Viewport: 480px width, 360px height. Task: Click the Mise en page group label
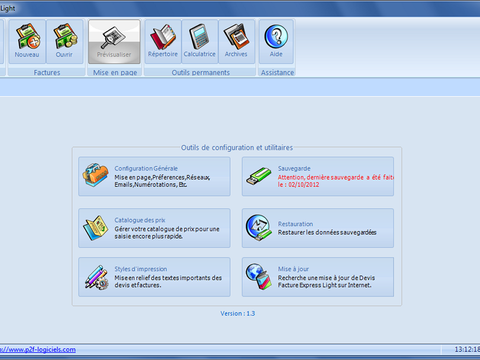tap(115, 72)
